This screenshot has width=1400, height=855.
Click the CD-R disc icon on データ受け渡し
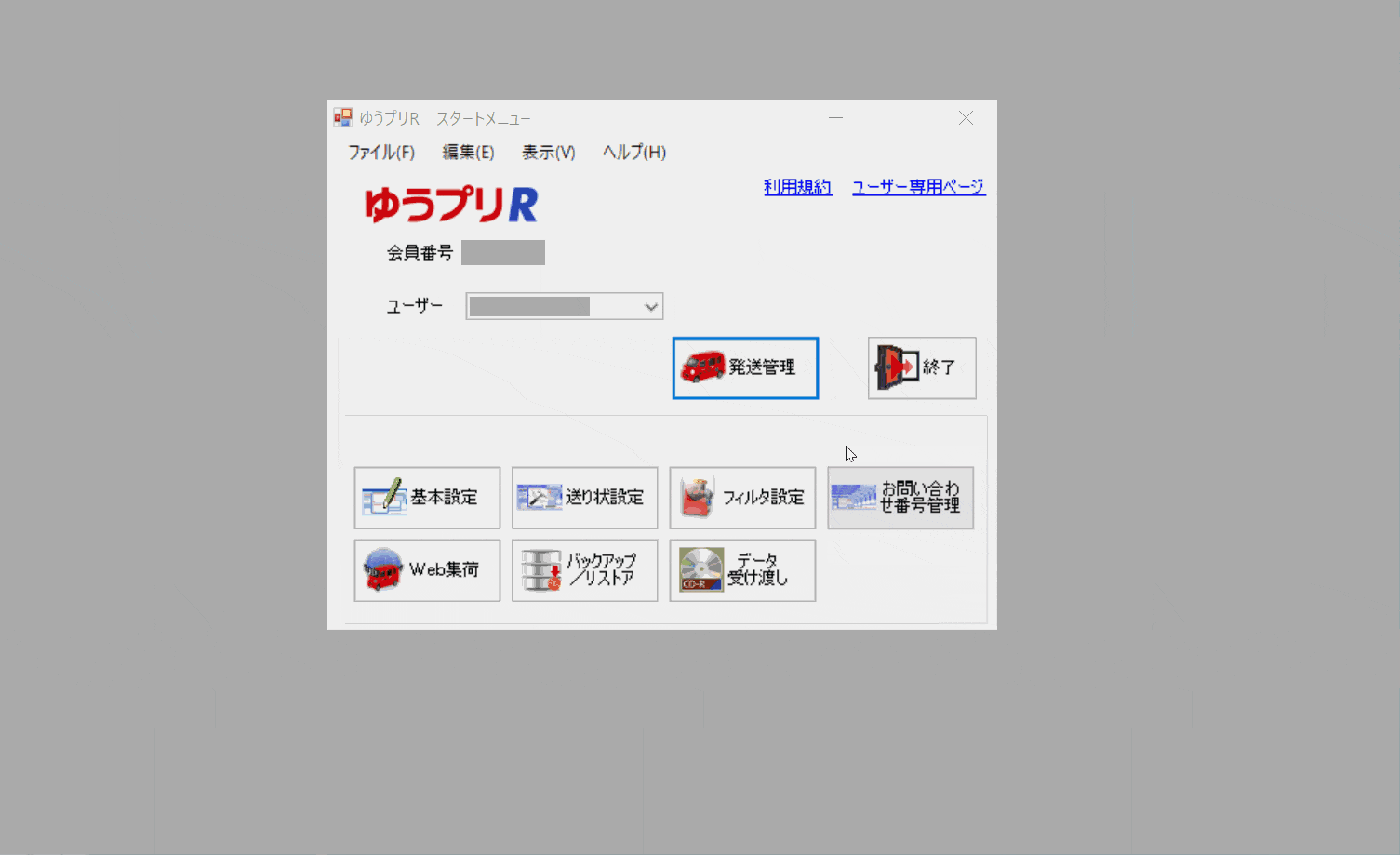pyautogui.click(x=701, y=570)
